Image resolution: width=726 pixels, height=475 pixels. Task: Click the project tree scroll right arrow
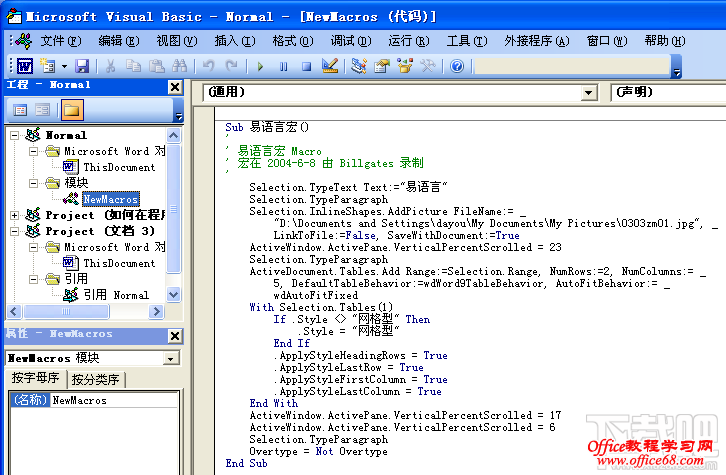click(156, 312)
